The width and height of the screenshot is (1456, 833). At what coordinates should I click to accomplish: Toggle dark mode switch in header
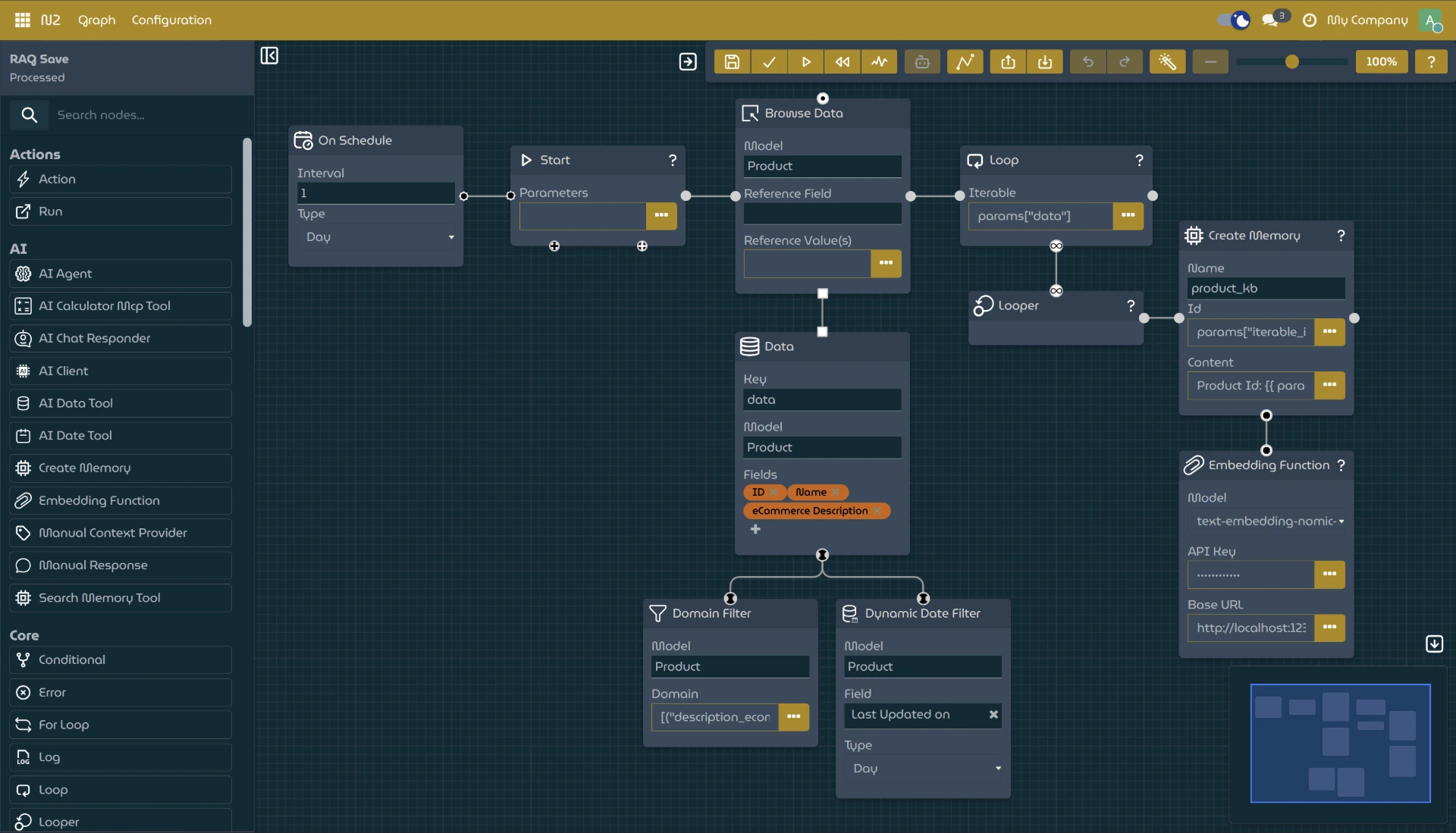click(x=1233, y=20)
